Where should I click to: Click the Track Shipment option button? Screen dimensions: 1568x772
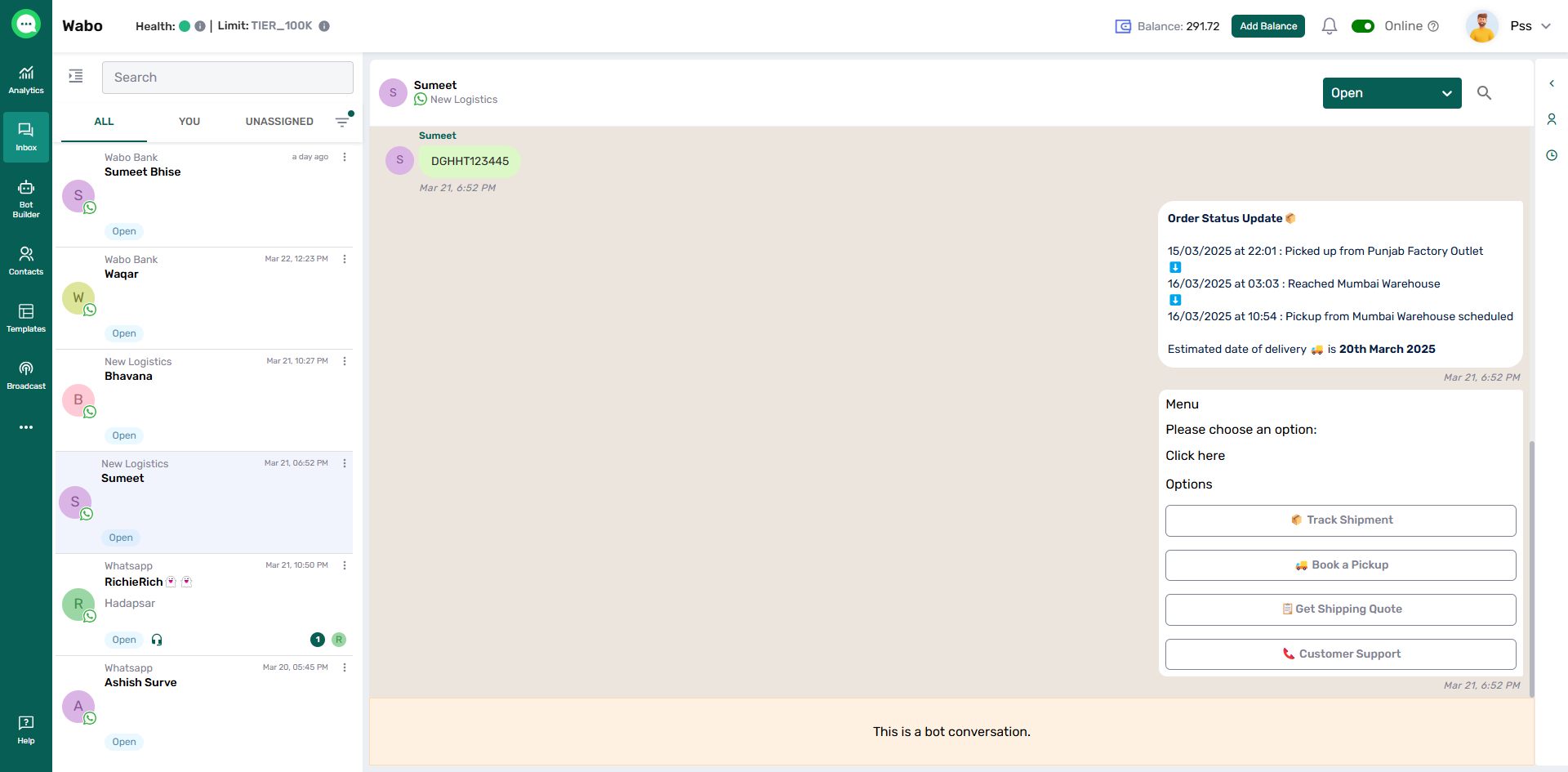[1340, 520]
